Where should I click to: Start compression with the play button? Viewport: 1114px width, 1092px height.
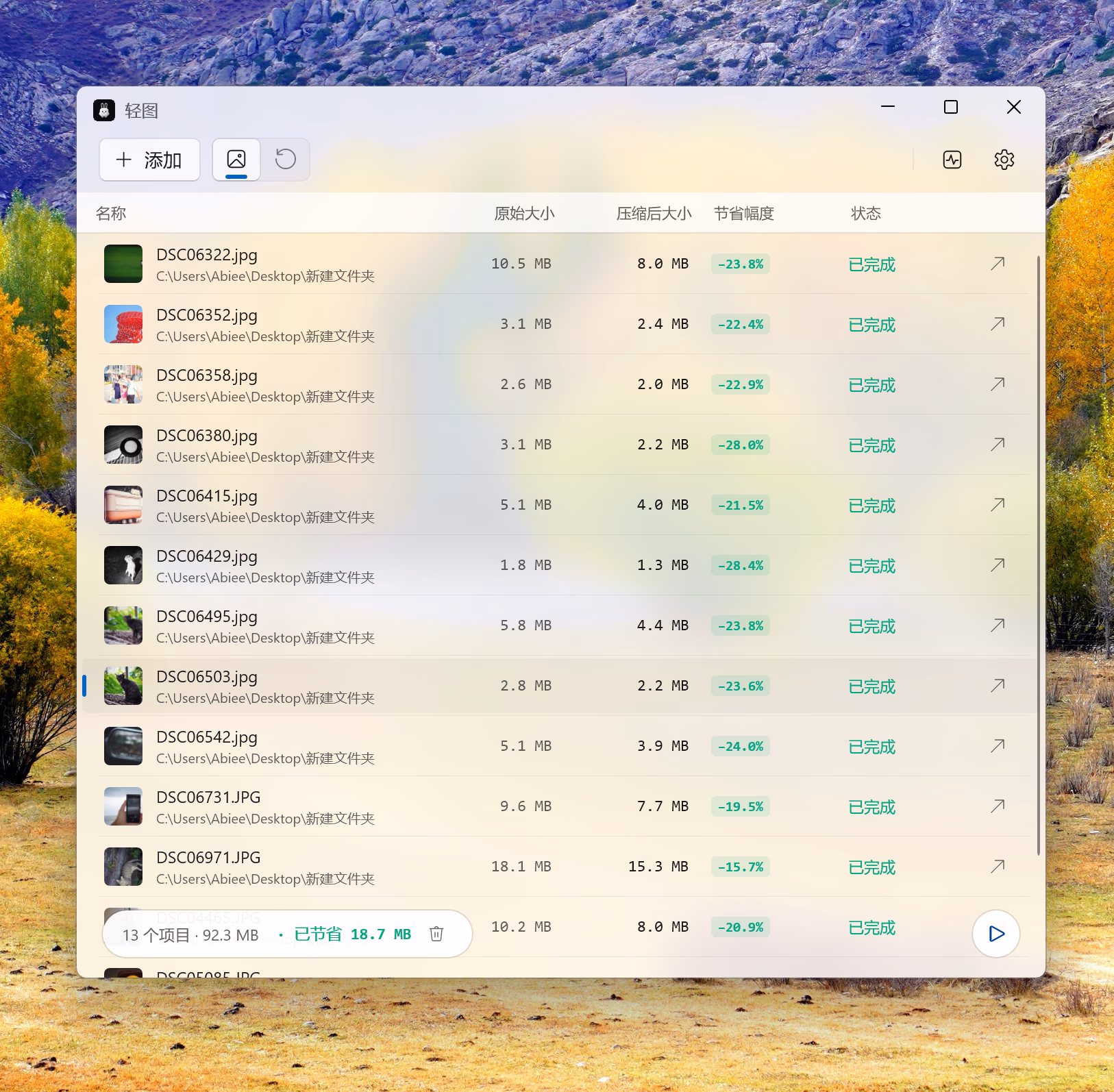(x=996, y=934)
